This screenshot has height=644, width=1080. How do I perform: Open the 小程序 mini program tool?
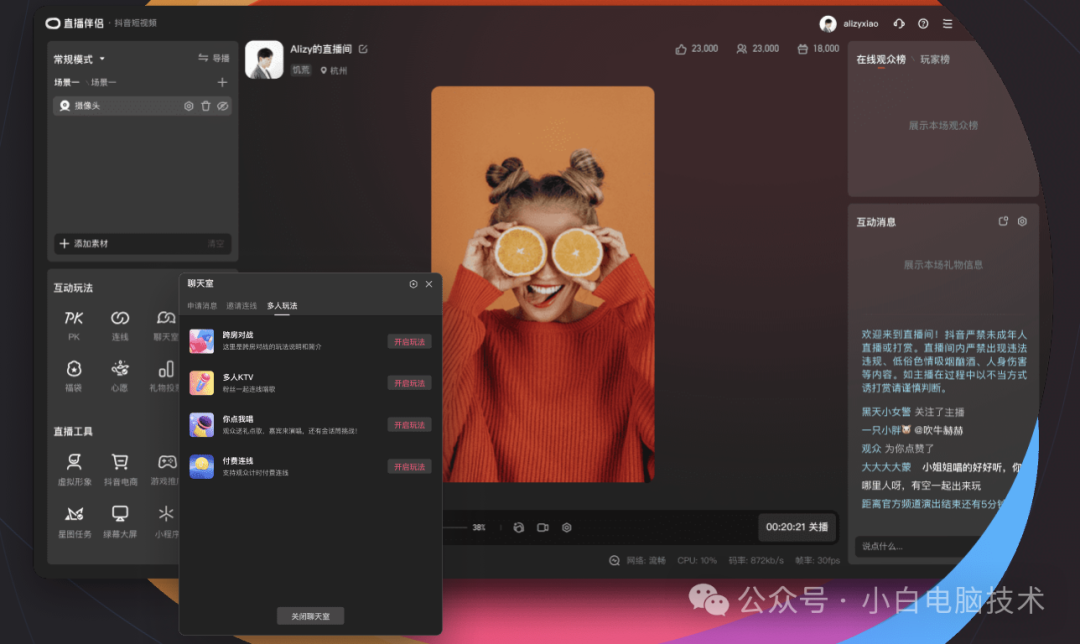(x=166, y=513)
